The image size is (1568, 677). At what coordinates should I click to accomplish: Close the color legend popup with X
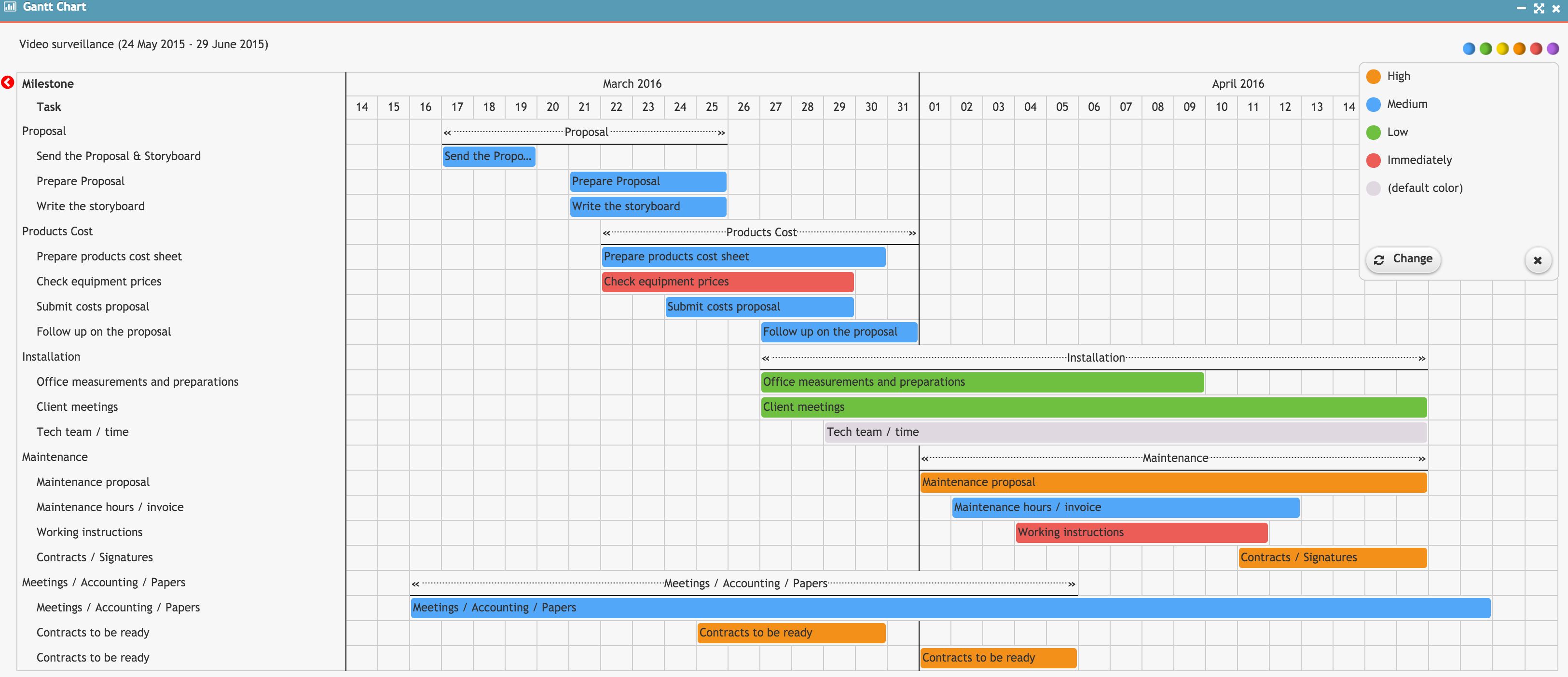(1538, 260)
